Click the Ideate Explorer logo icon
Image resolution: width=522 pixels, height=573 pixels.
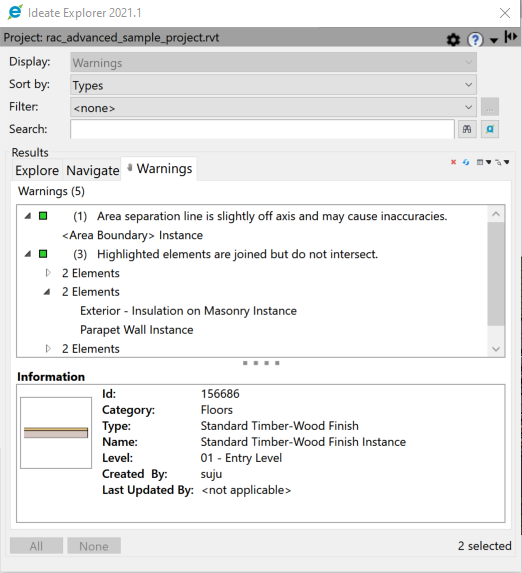(x=15, y=12)
